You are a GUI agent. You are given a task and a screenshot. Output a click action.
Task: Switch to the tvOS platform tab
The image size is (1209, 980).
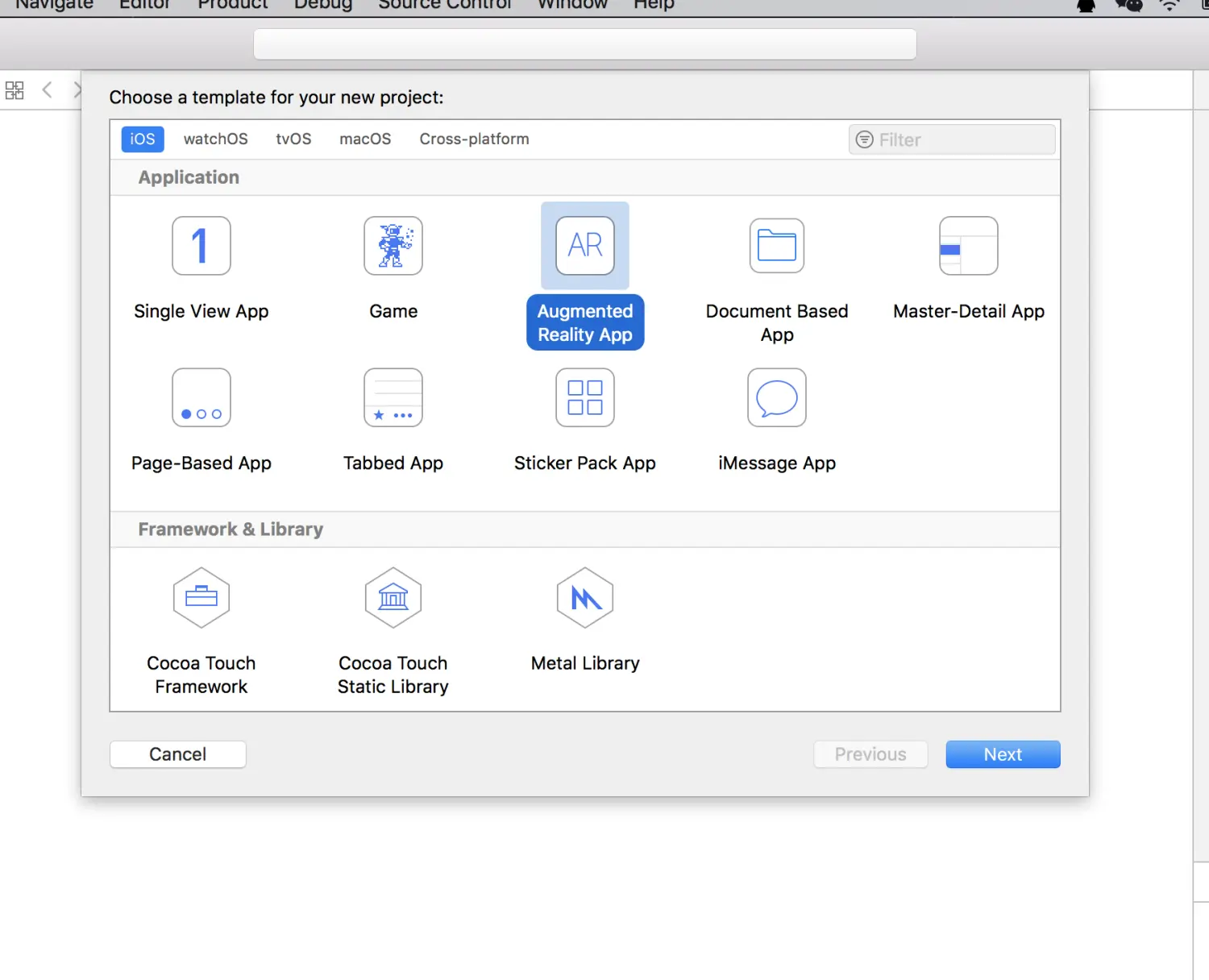point(293,139)
